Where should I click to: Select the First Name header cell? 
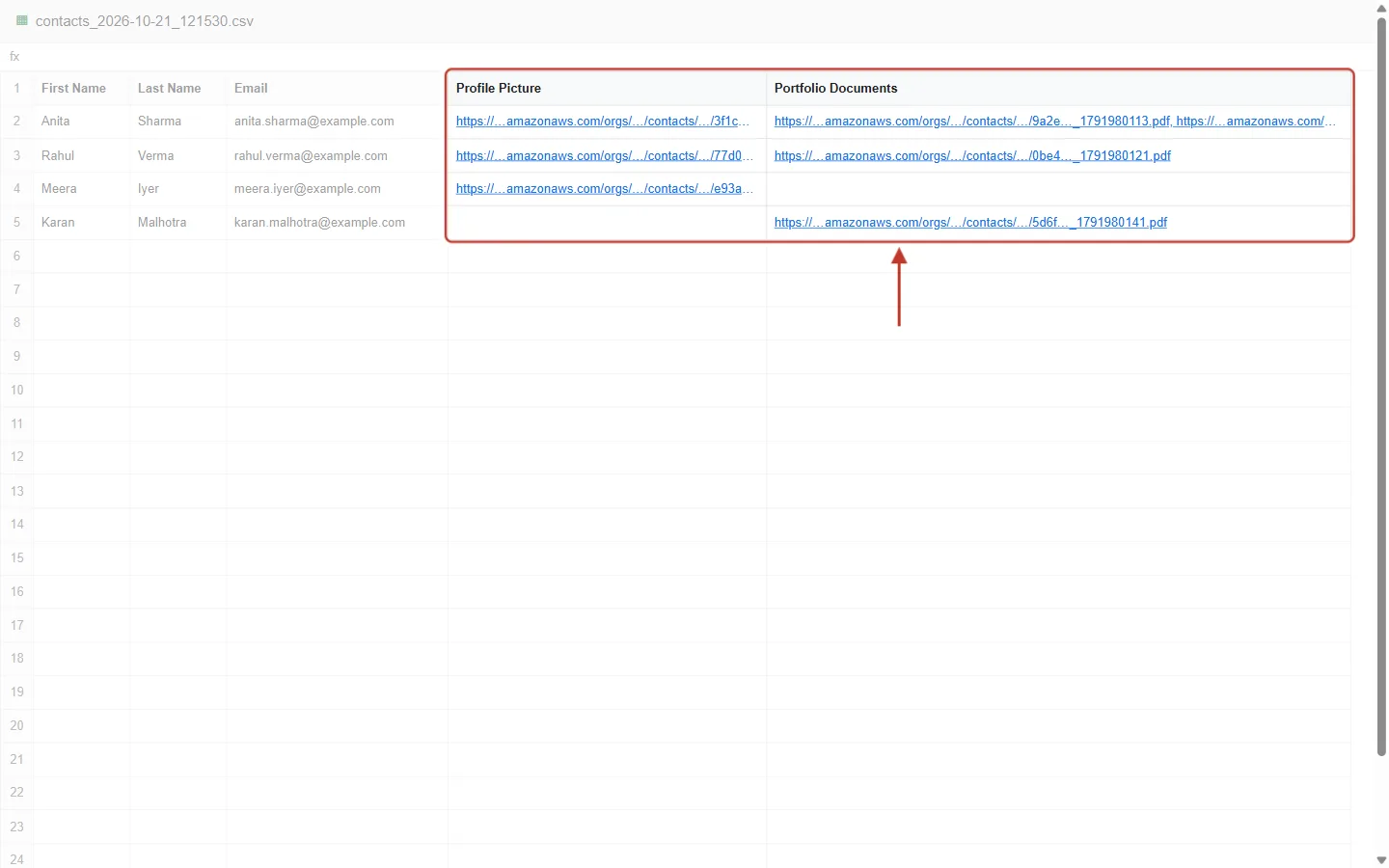click(x=81, y=88)
